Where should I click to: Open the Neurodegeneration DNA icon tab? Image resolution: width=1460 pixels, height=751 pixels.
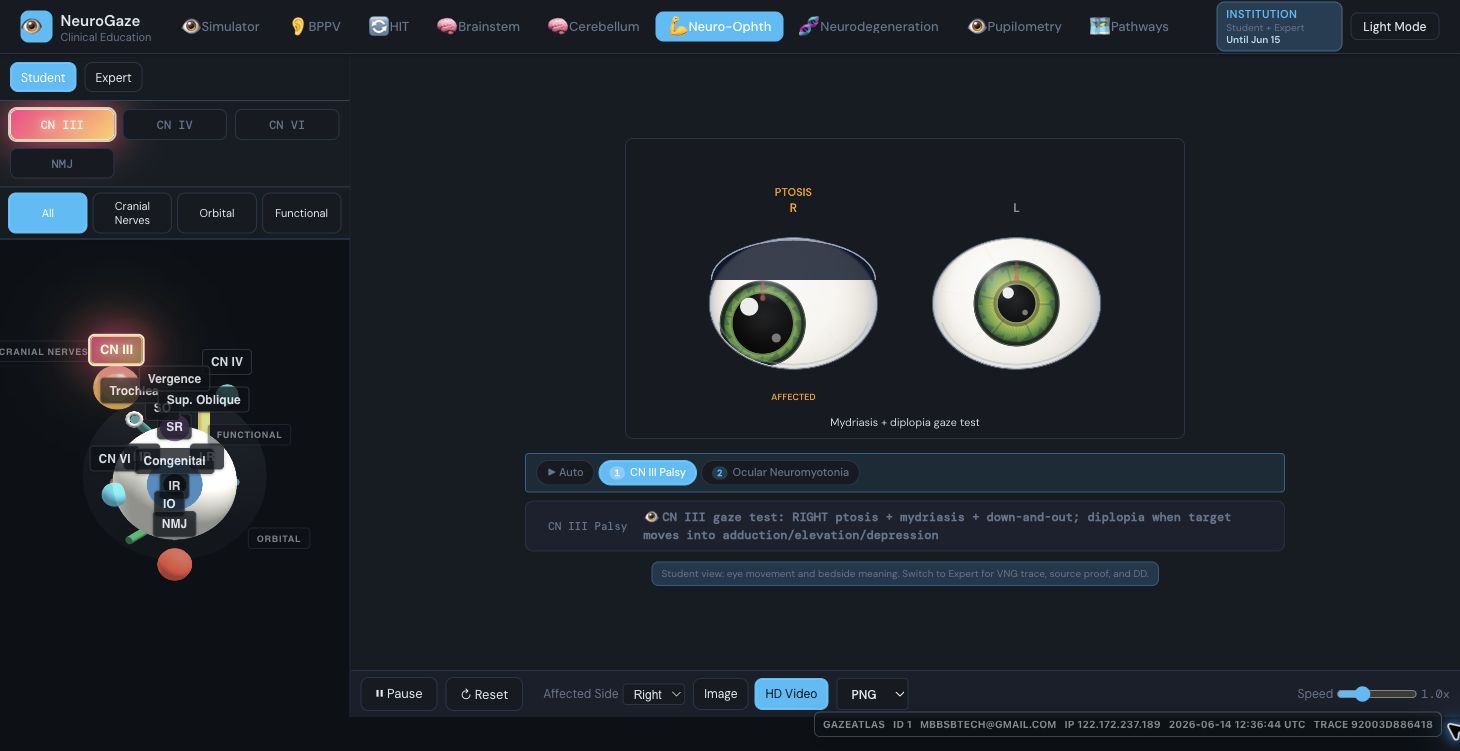[x=868, y=26]
